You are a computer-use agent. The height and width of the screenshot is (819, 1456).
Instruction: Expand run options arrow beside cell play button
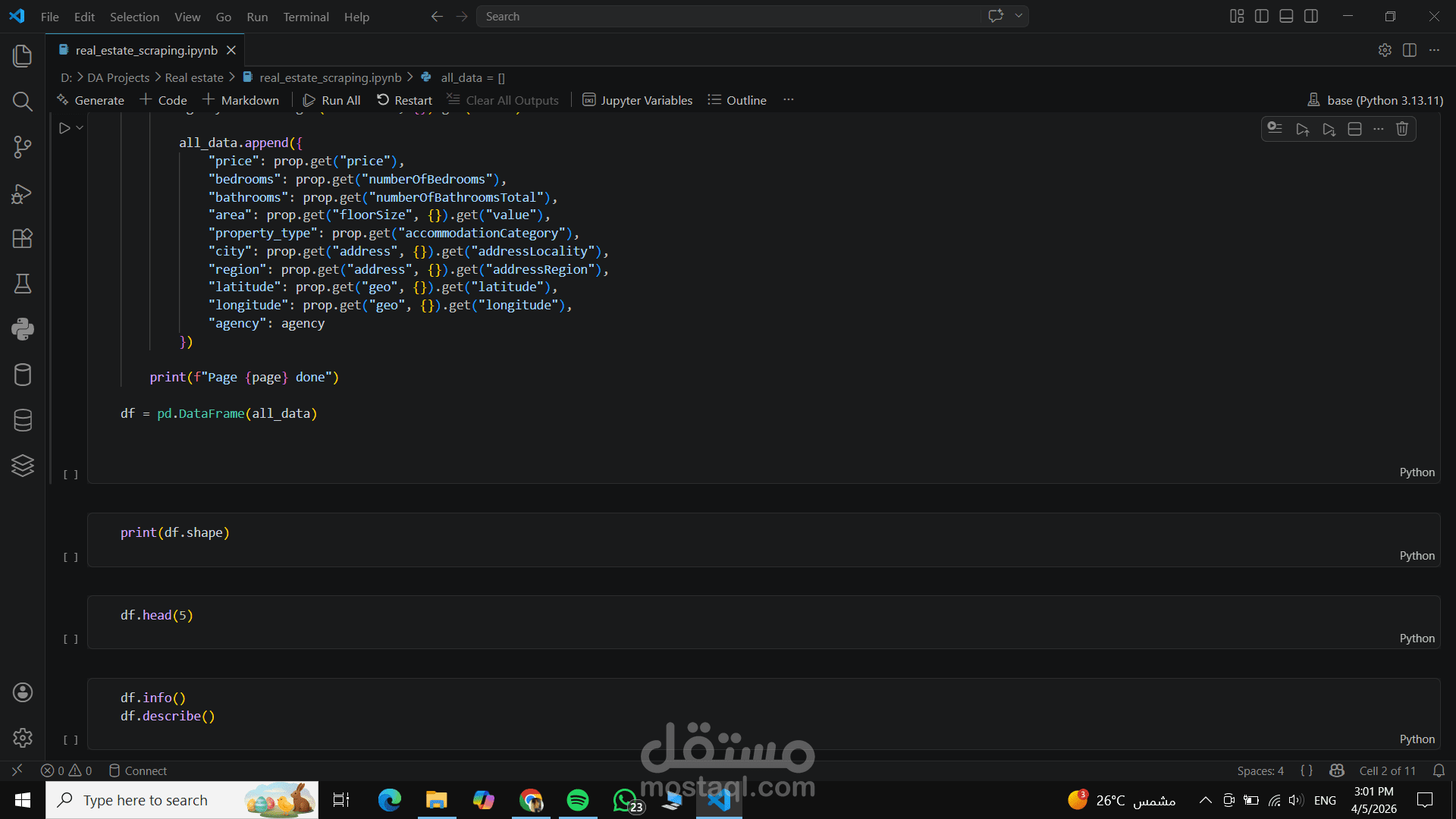pos(80,128)
